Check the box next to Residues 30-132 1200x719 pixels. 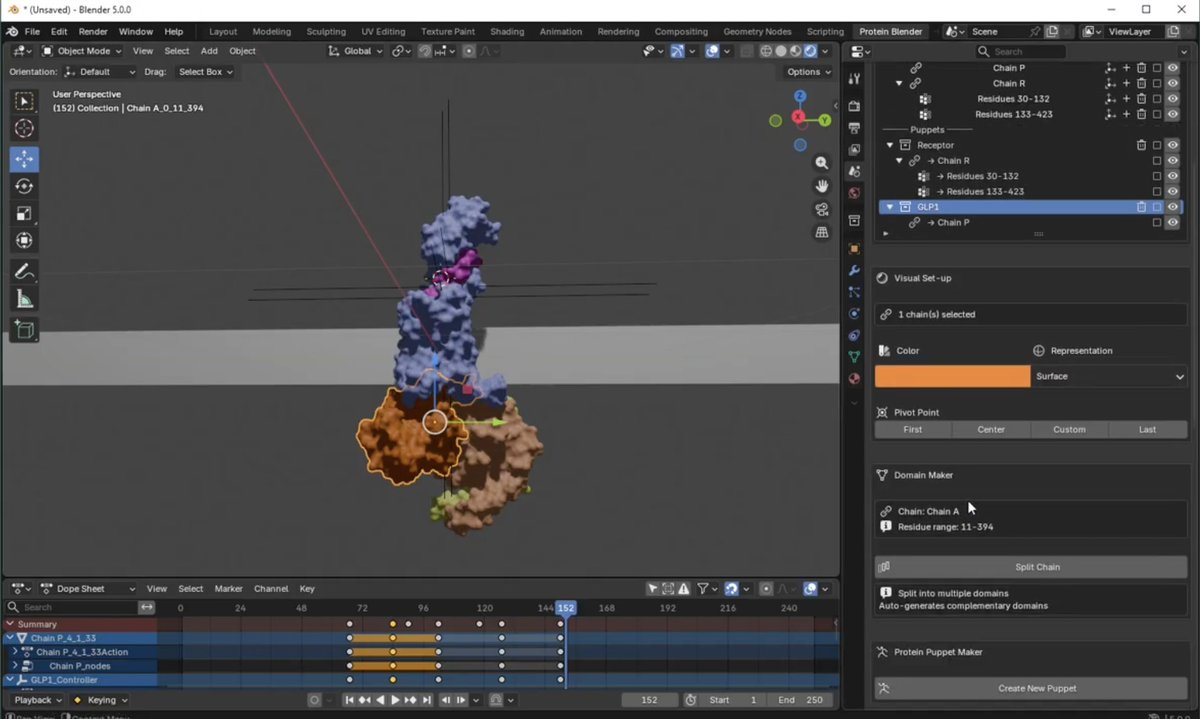pos(1157,99)
